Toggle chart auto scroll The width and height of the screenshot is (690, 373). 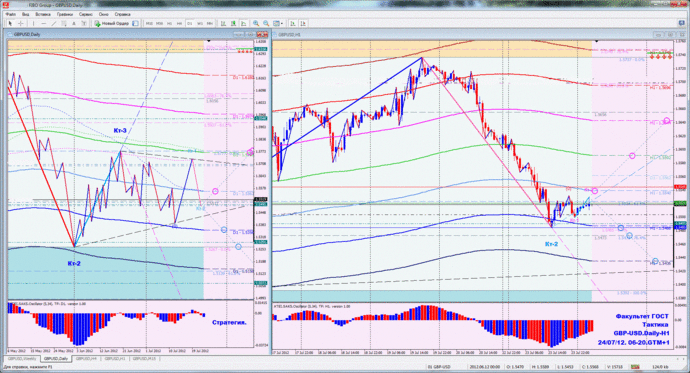pyautogui.click(x=293, y=23)
